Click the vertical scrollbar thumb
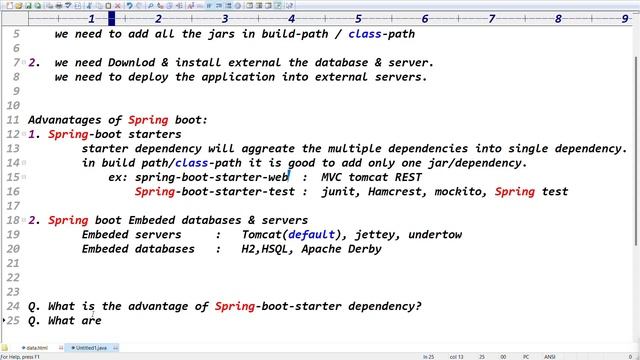This screenshot has height=360, width=640. click(x=637, y=151)
